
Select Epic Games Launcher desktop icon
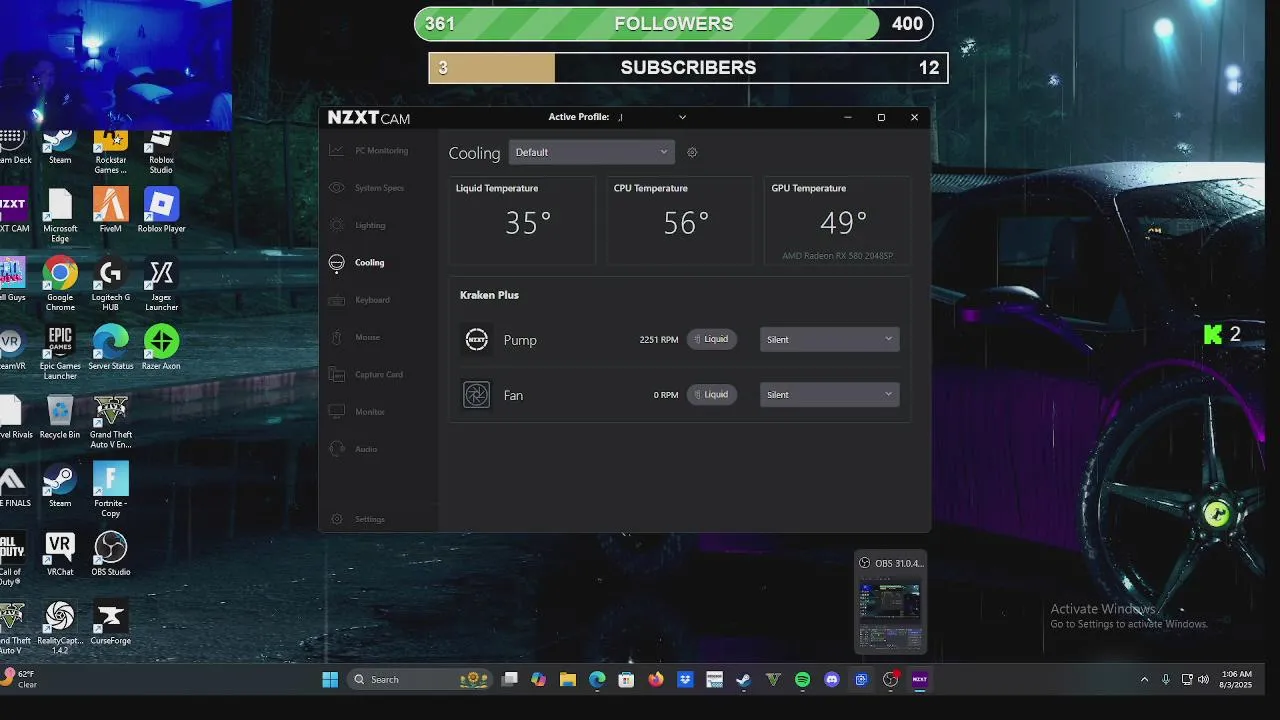point(60,353)
